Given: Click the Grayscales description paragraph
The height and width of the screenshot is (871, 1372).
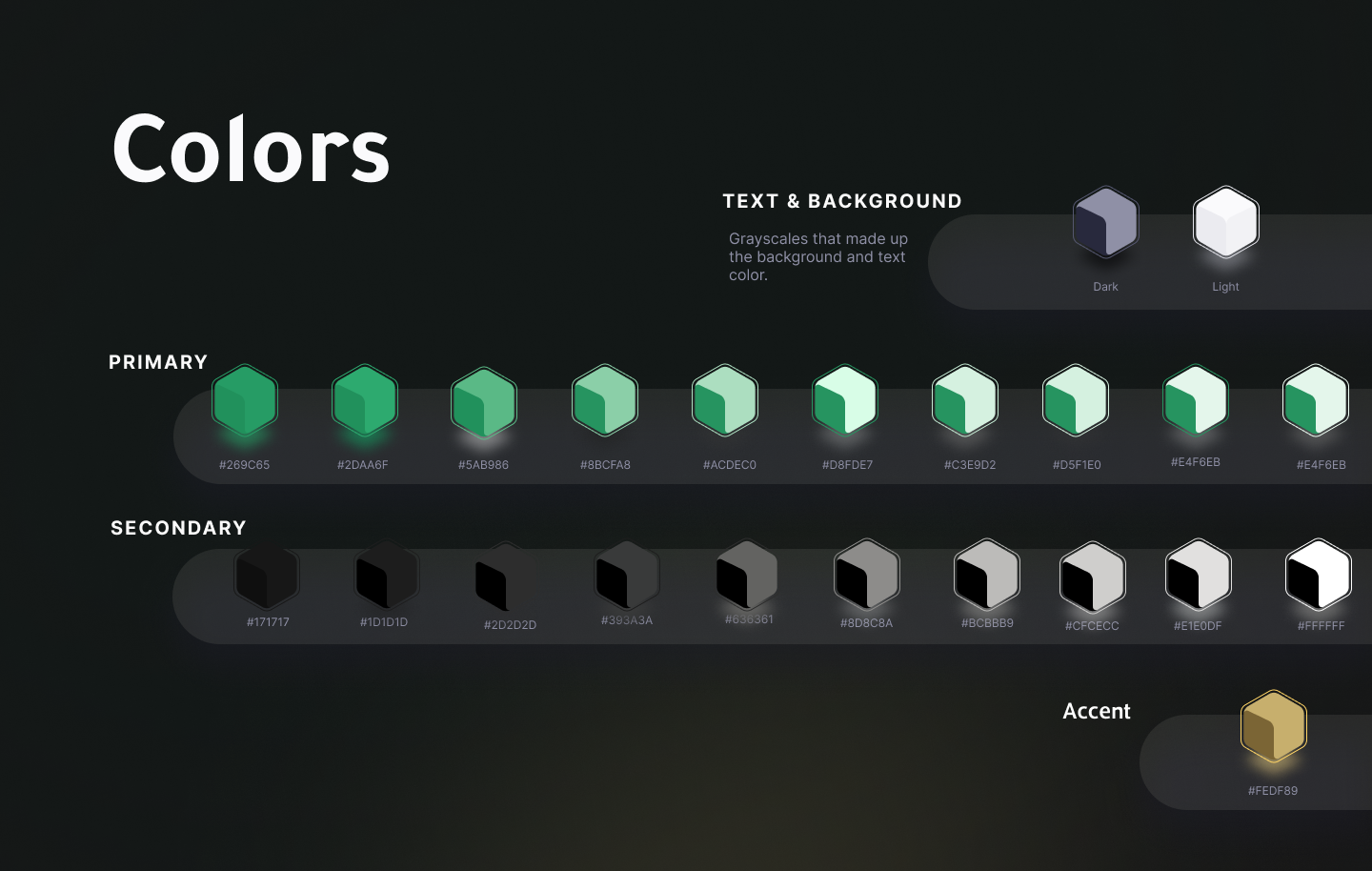Looking at the screenshot, I should 817,256.
